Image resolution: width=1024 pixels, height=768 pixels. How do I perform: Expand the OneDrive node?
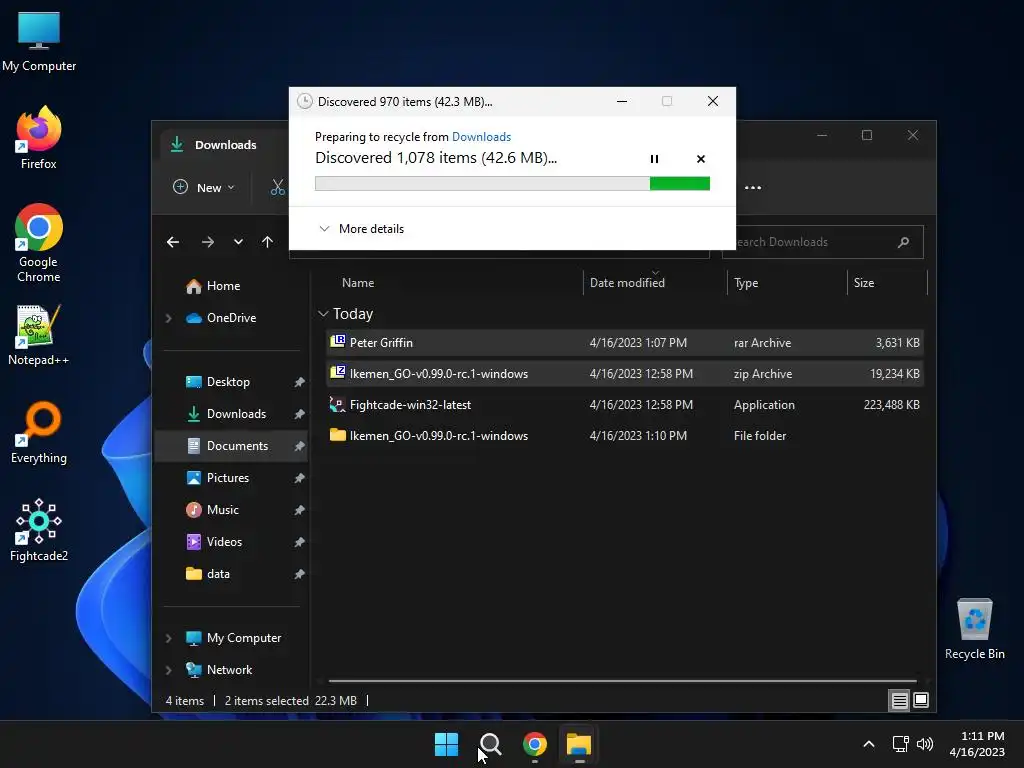(168, 318)
